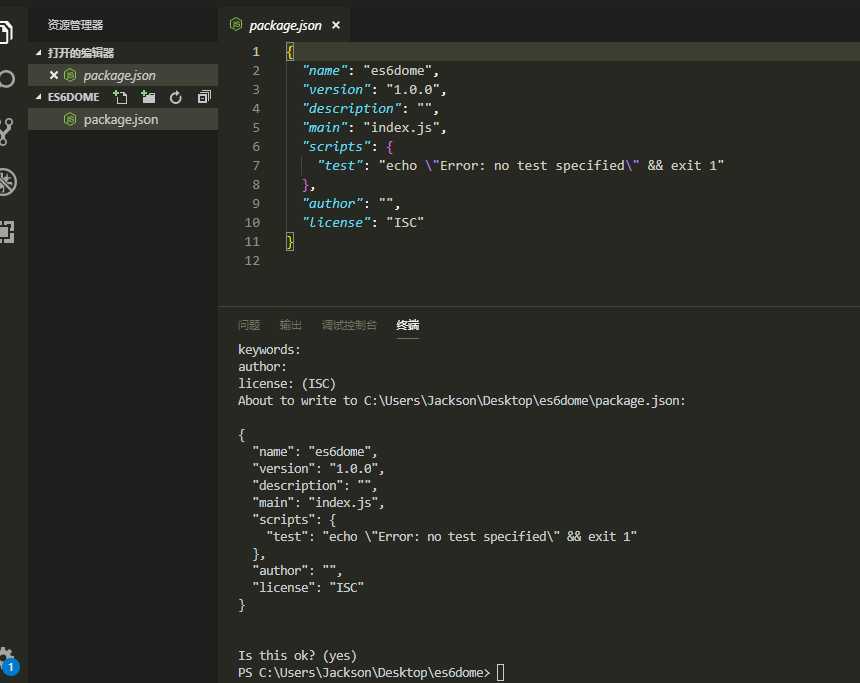This screenshot has width=860, height=683.
Task: Open the Extensions view icon
Action: tap(7, 232)
